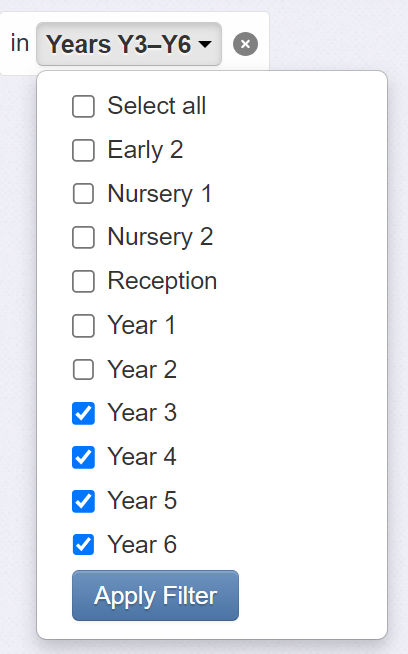Click the Reception label text
Screen dimensions: 408x654
click(162, 281)
